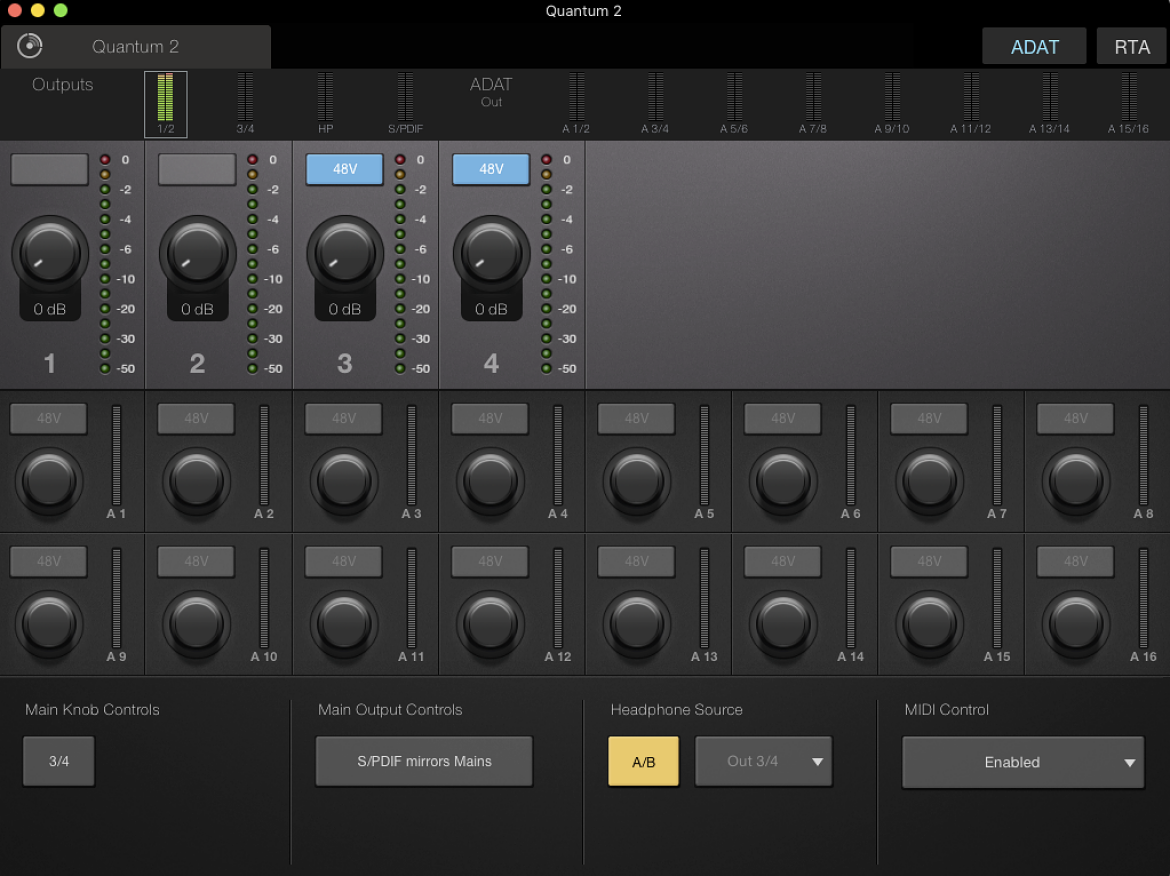Enable 48V phantom power on channel 1
The image size is (1170, 876).
(49, 169)
